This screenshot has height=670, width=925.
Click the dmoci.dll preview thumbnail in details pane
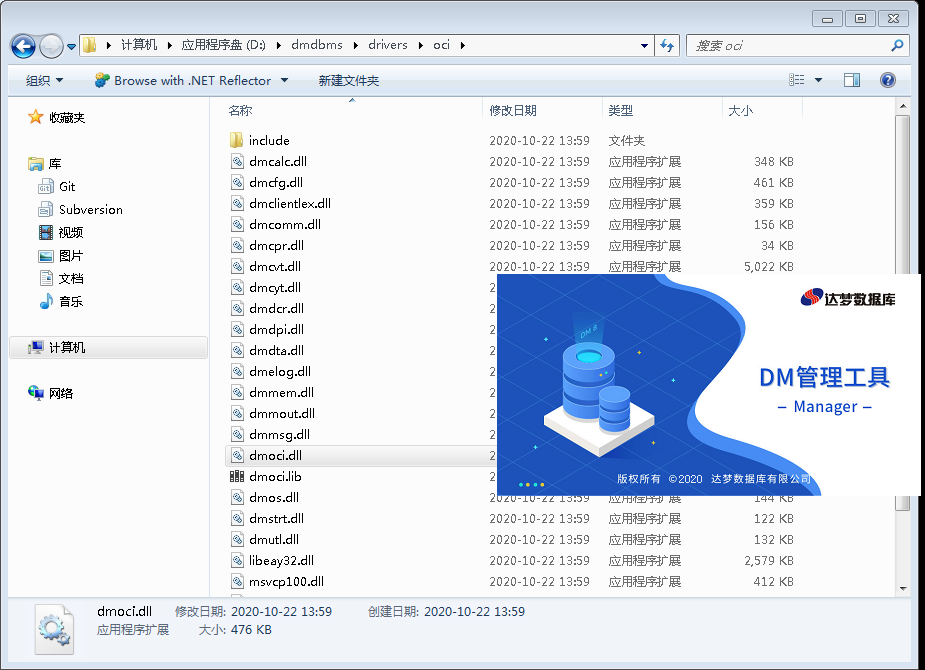54,629
